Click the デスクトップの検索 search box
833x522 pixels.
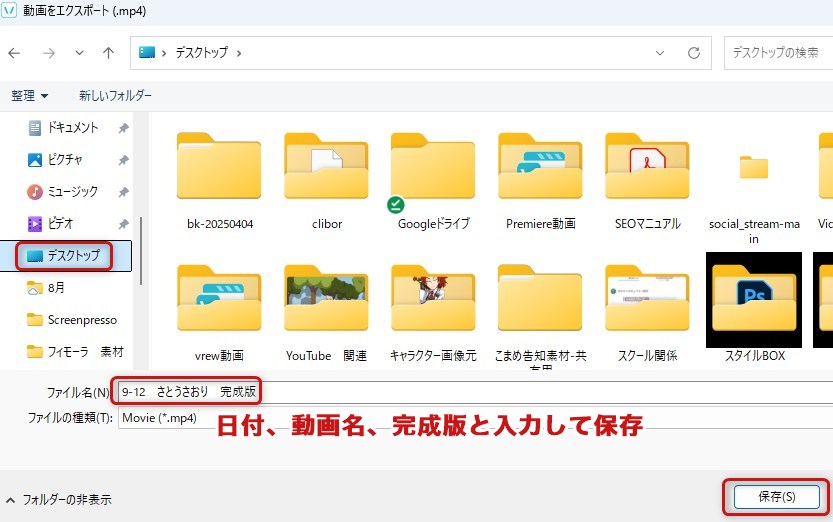click(775, 53)
